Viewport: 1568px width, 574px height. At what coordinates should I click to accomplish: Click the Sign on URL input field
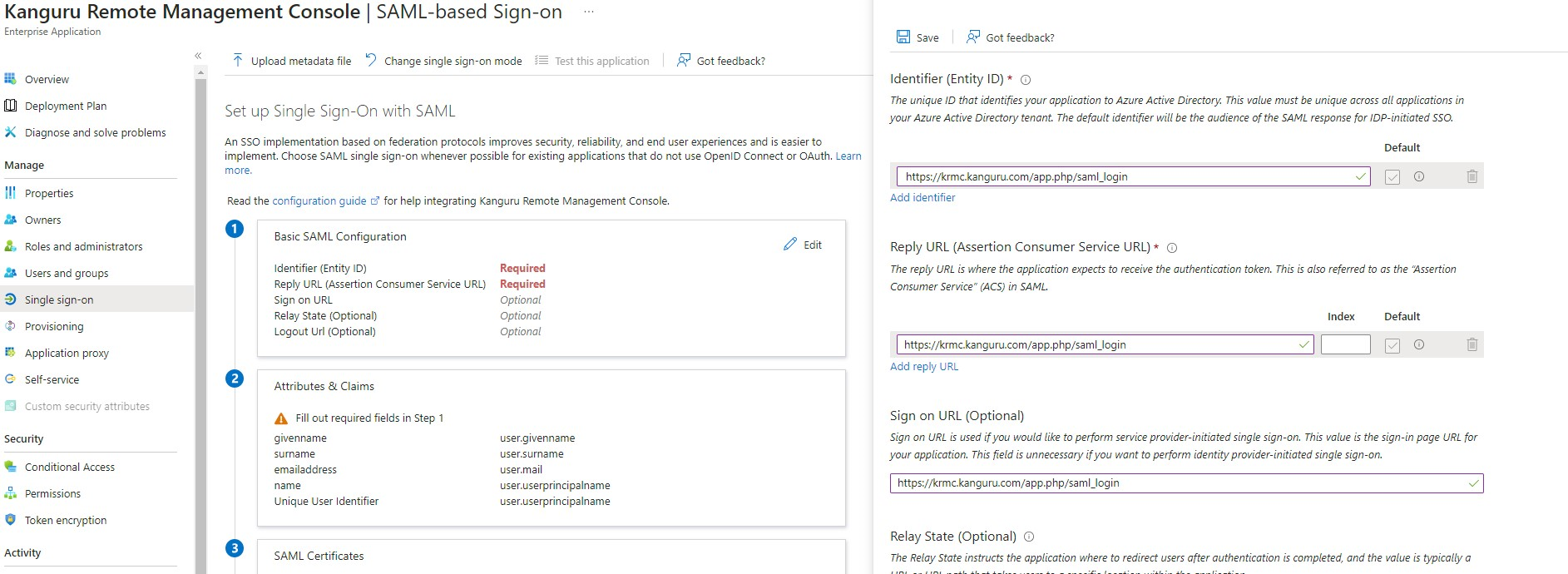(1181, 482)
